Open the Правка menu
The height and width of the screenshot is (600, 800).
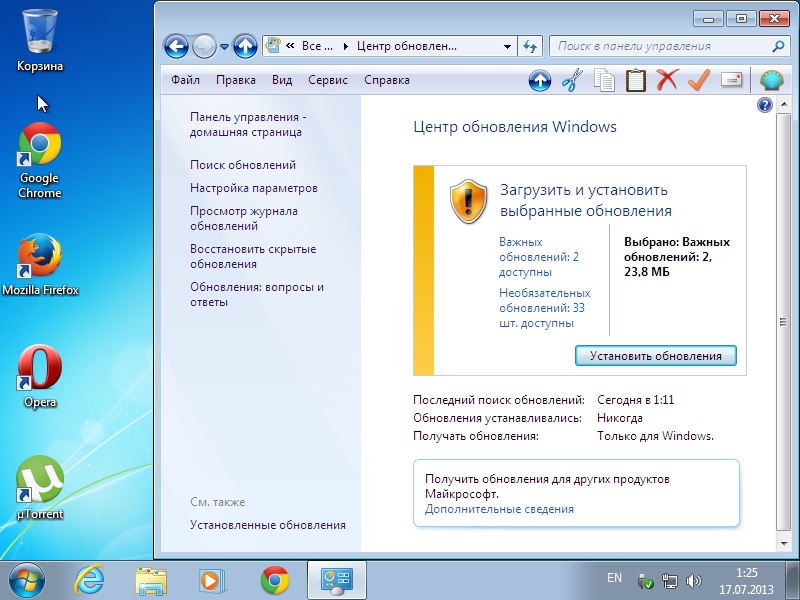coord(236,80)
